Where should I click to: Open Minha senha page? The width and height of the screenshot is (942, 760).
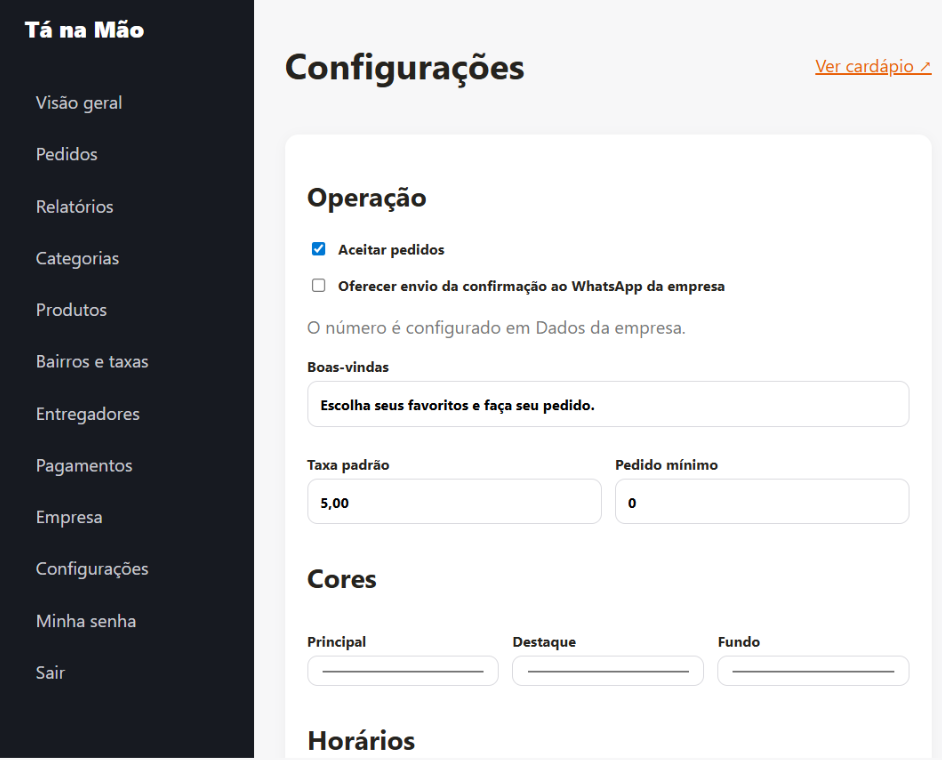coord(85,621)
